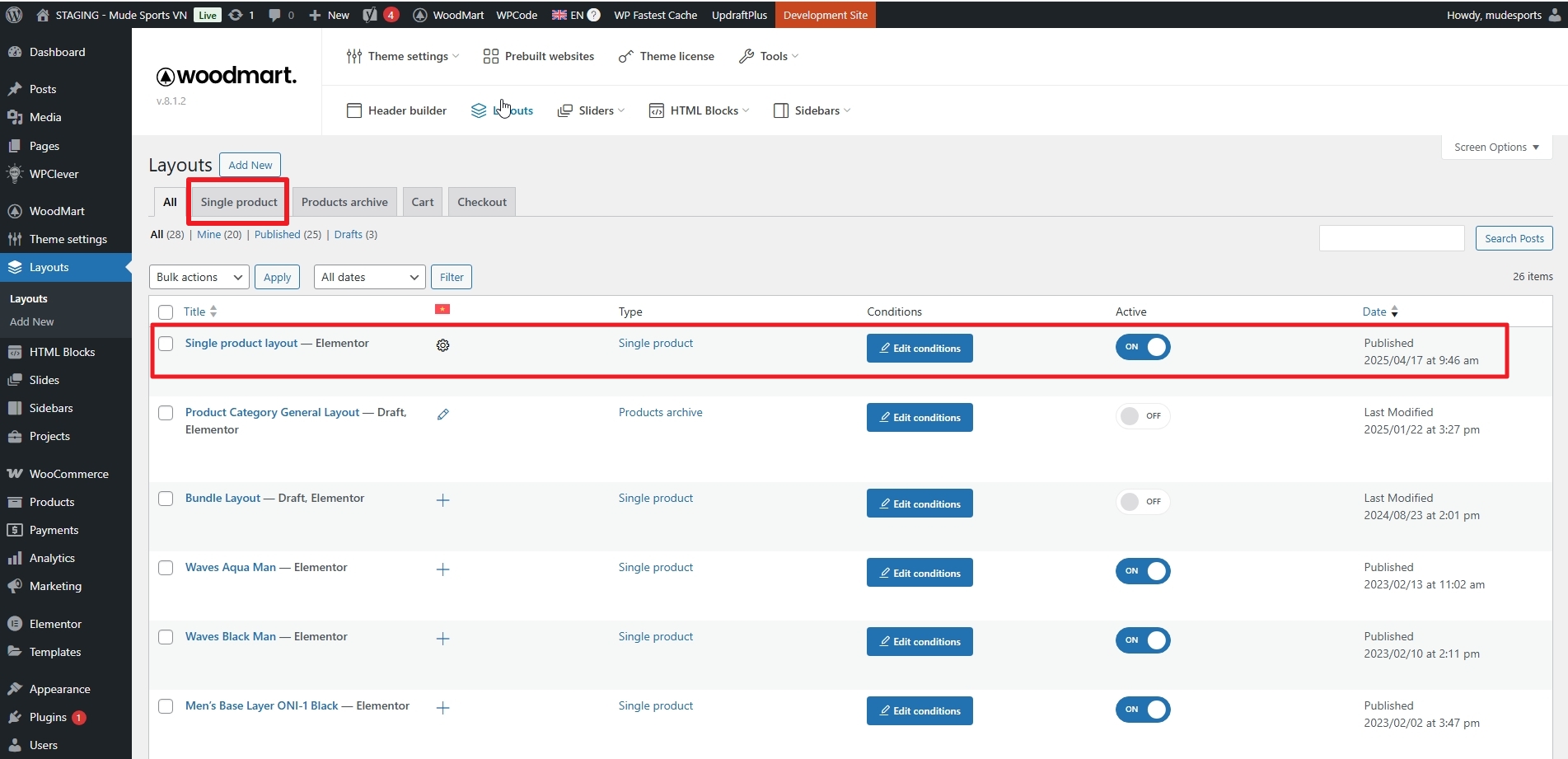Disable the Waves Black Man active toggle

click(x=1143, y=640)
